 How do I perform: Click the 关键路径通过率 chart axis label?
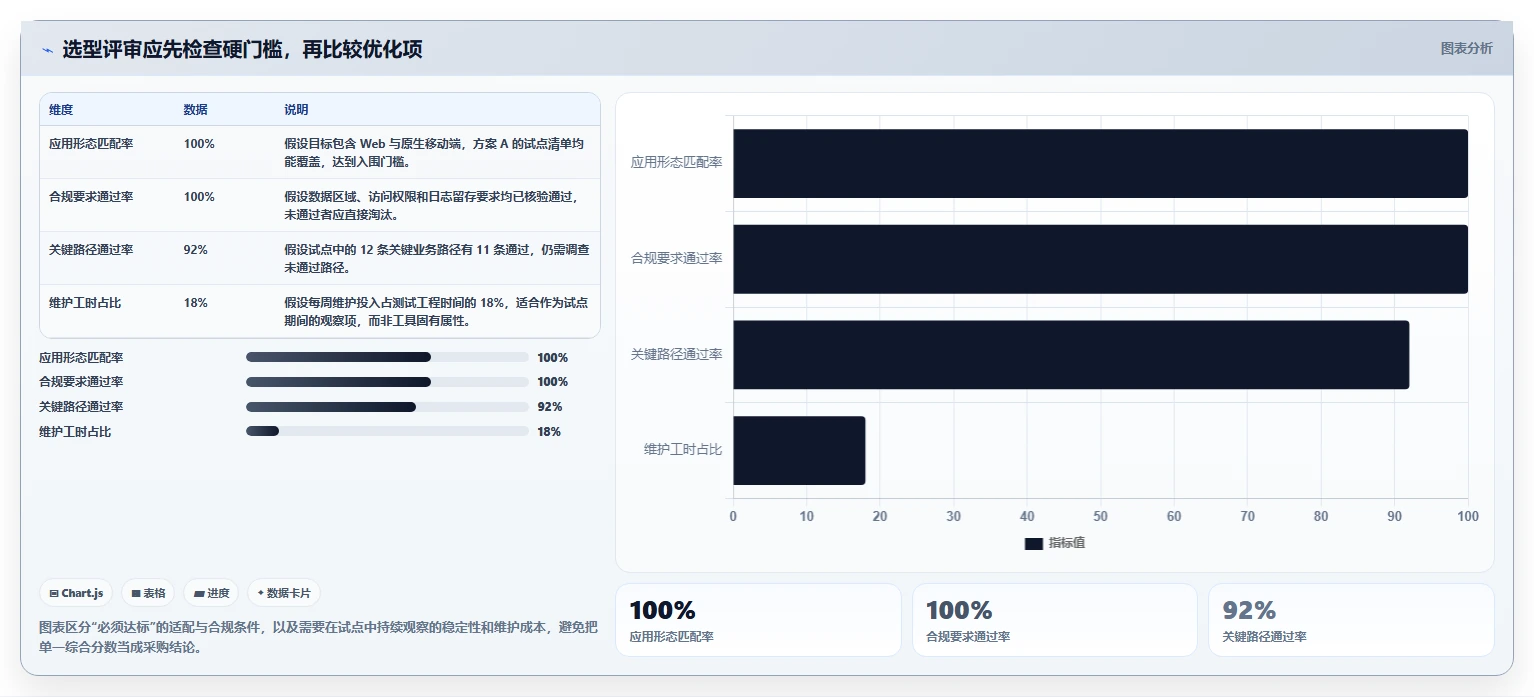[677, 354]
